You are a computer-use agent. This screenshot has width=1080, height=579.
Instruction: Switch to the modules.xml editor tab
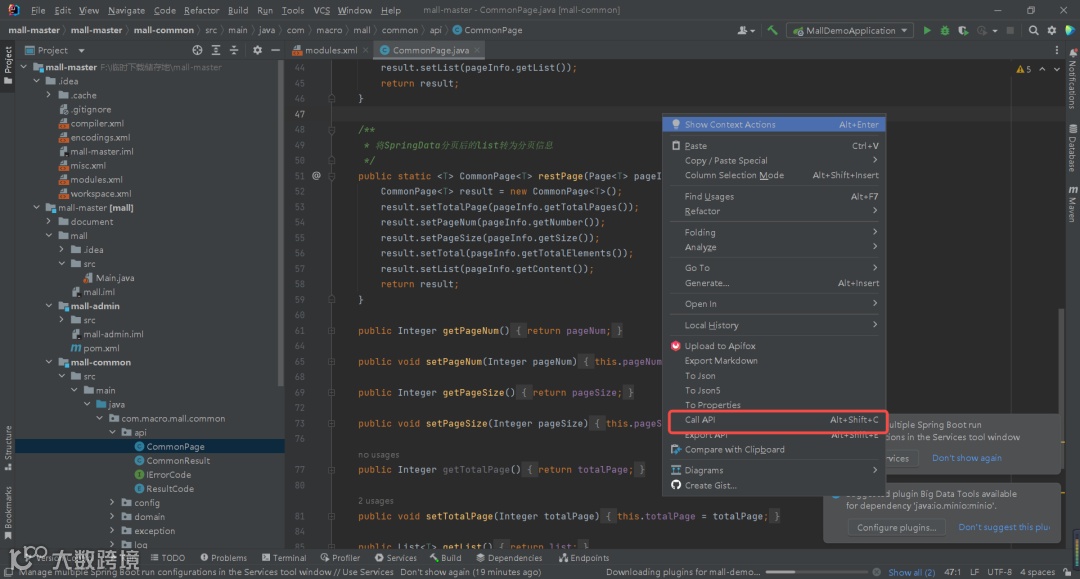[330, 50]
